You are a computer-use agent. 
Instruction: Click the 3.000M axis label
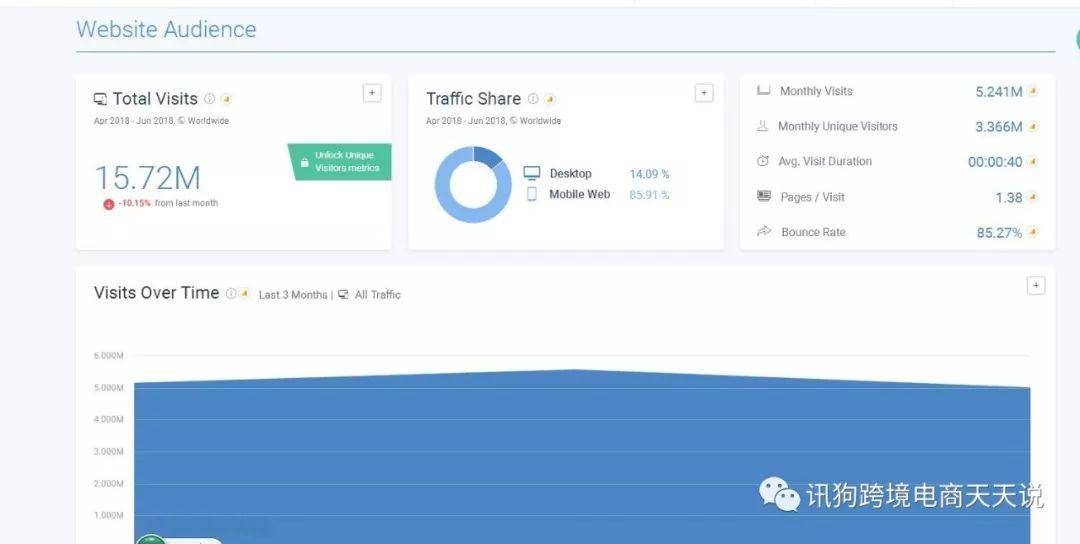click(109, 452)
